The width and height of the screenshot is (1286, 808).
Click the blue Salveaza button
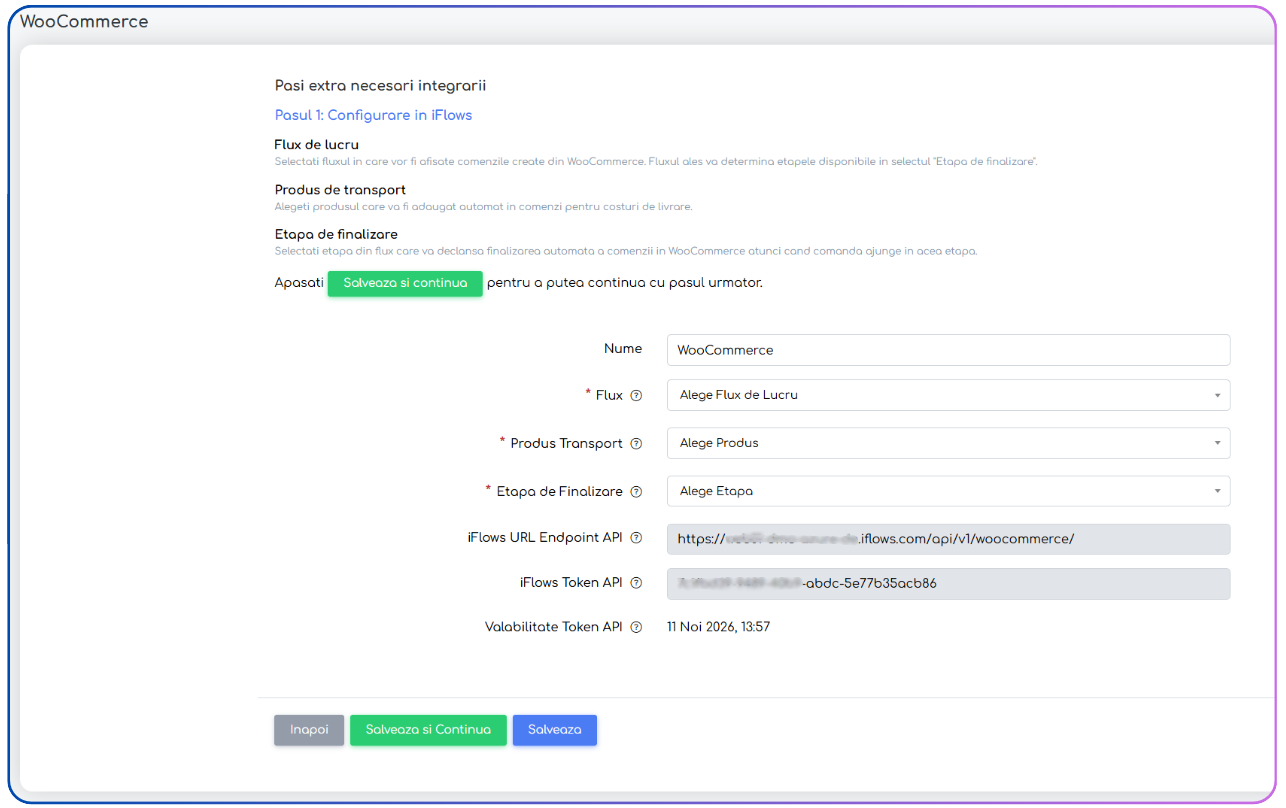[x=554, y=730]
